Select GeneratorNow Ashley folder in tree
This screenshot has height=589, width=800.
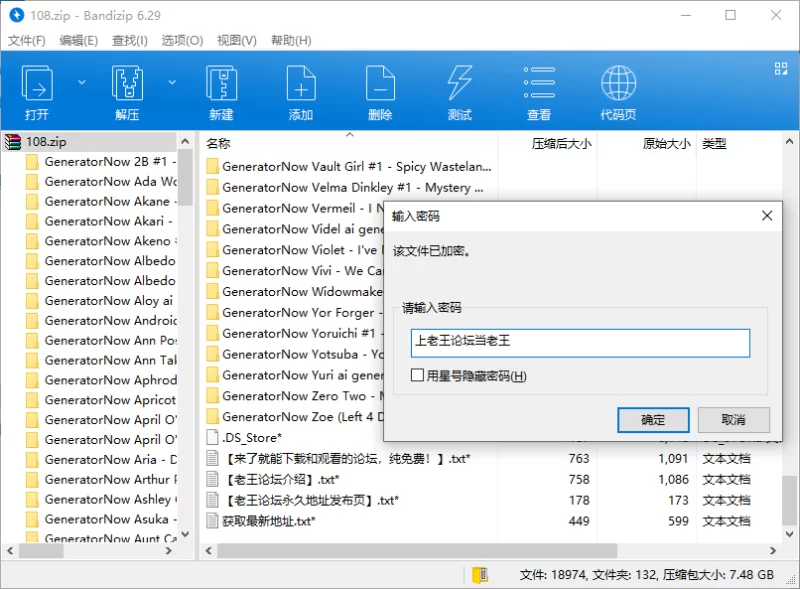point(101,500)
